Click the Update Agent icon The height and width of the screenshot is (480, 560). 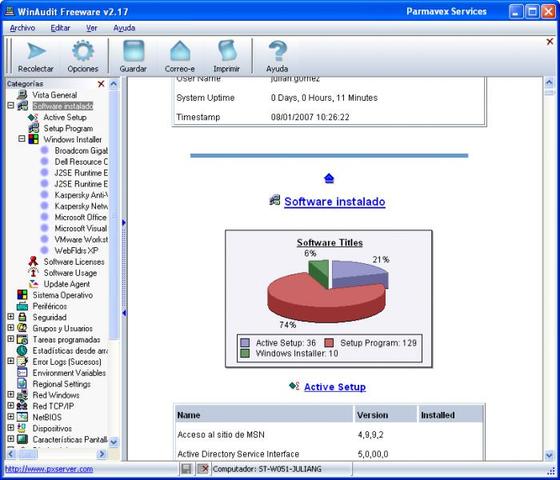[x=33, y=284]
